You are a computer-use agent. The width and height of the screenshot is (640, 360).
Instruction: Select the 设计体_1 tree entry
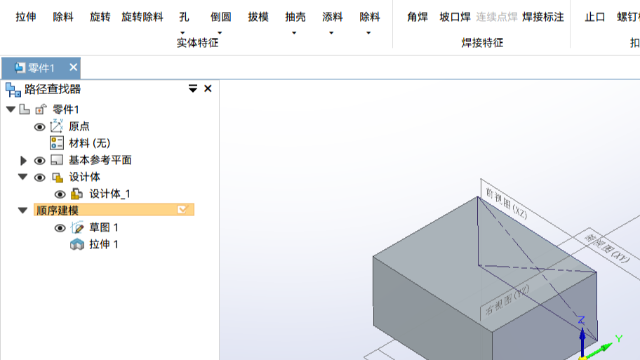(x=110, y=194)
